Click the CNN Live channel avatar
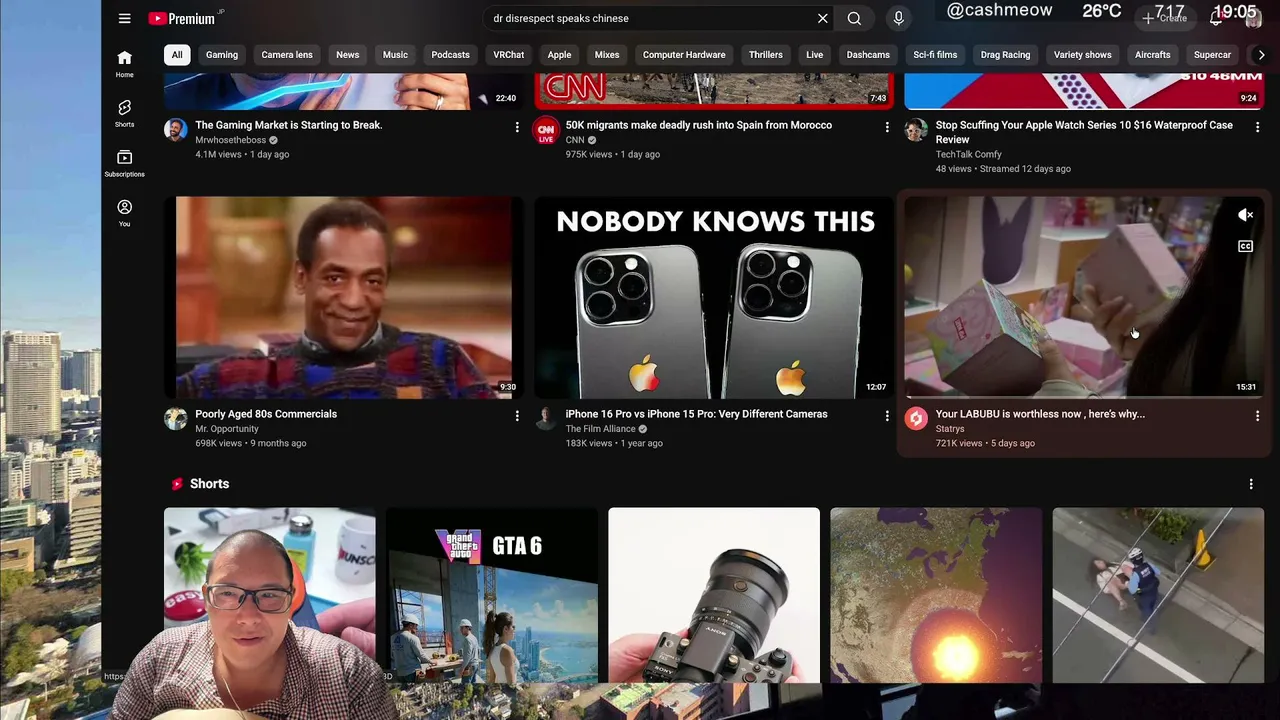 [546, 130]
